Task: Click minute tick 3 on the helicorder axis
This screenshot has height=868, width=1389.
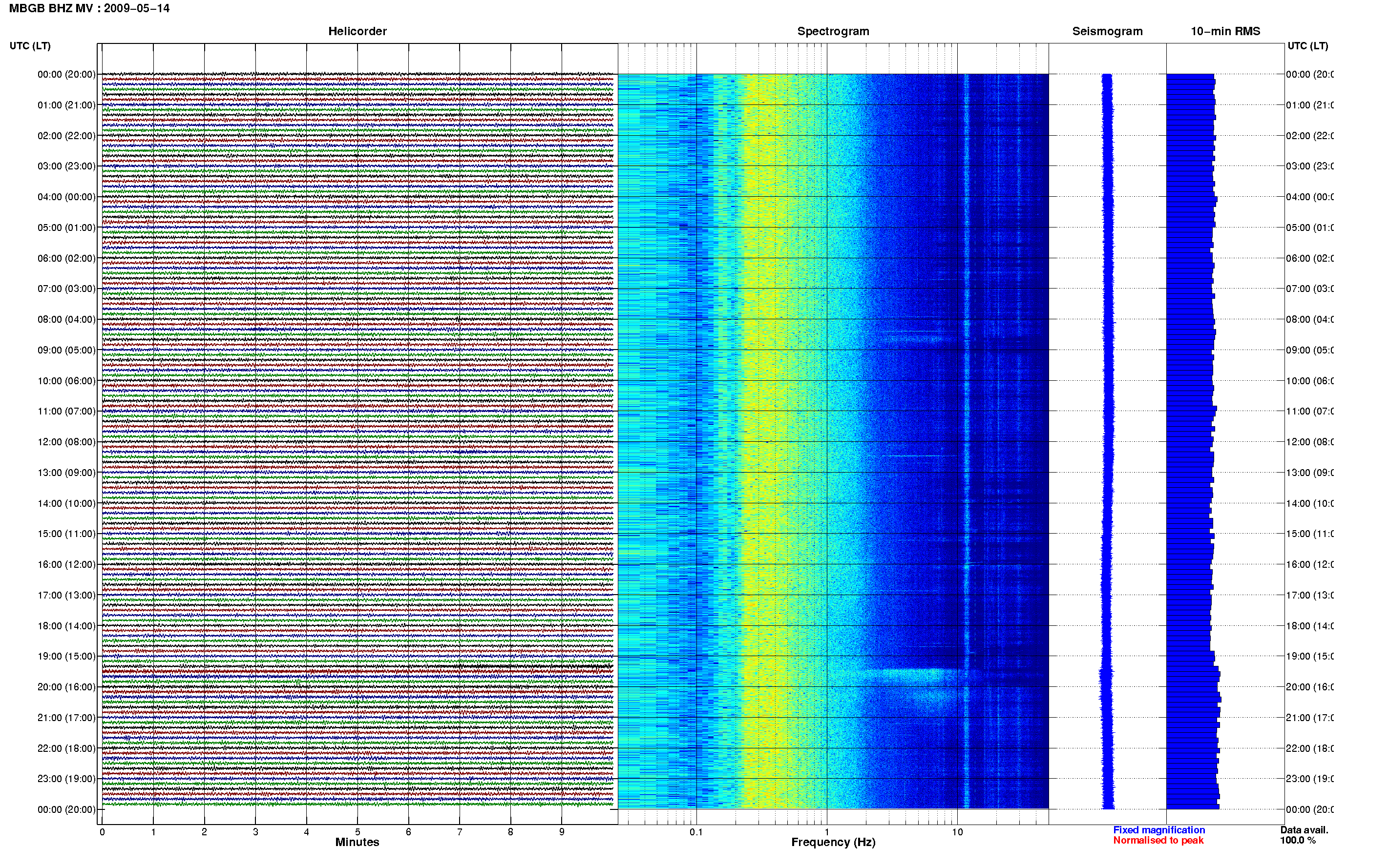Action: coord(255,832)
